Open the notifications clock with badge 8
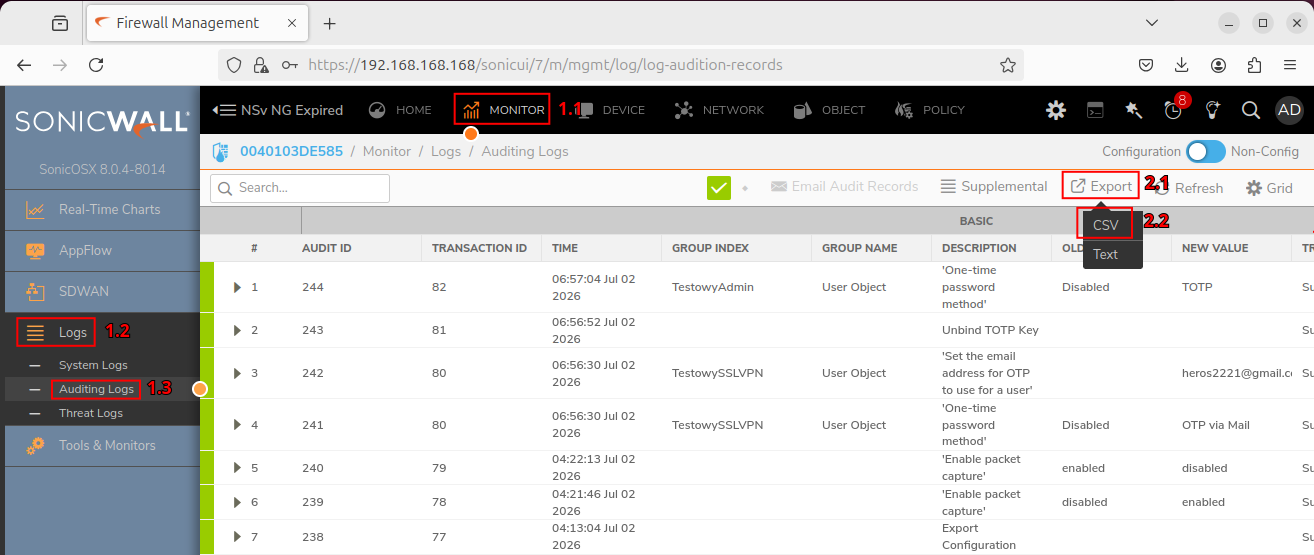The height and width of the screenshot is (555, 1314). point(1174,109)
